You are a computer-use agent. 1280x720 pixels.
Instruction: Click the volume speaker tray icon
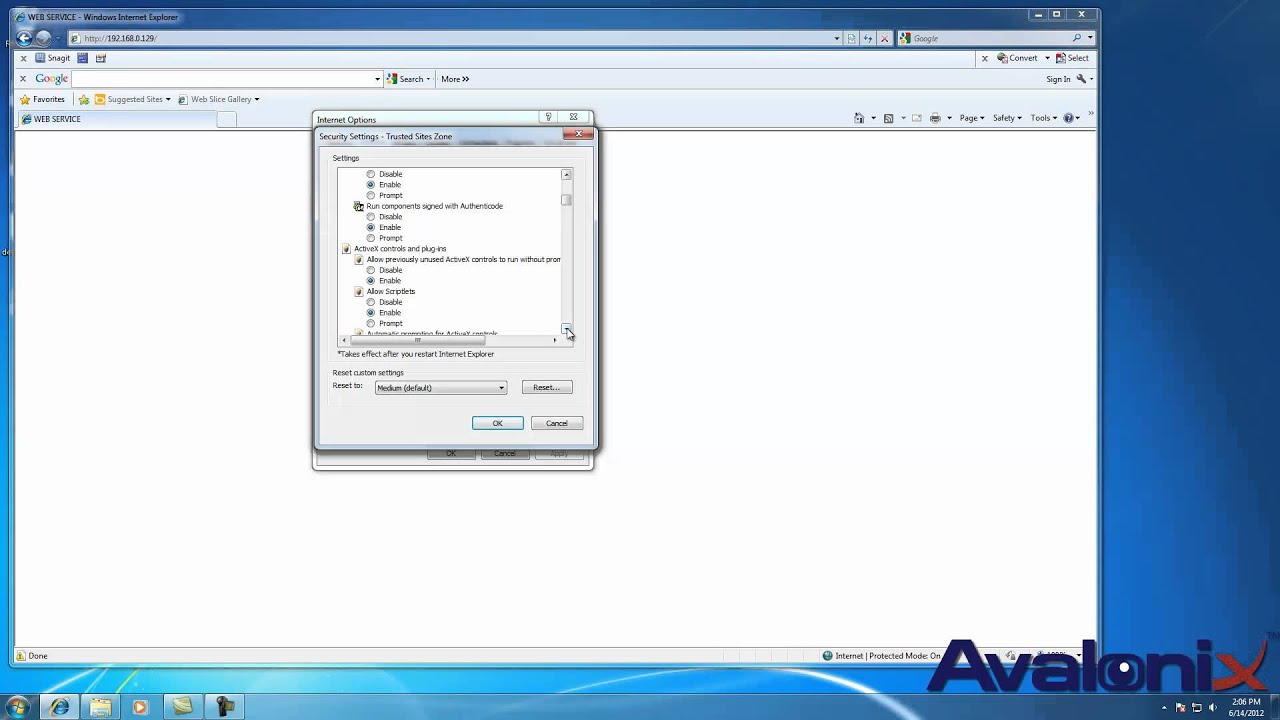tap(1212, 707)
